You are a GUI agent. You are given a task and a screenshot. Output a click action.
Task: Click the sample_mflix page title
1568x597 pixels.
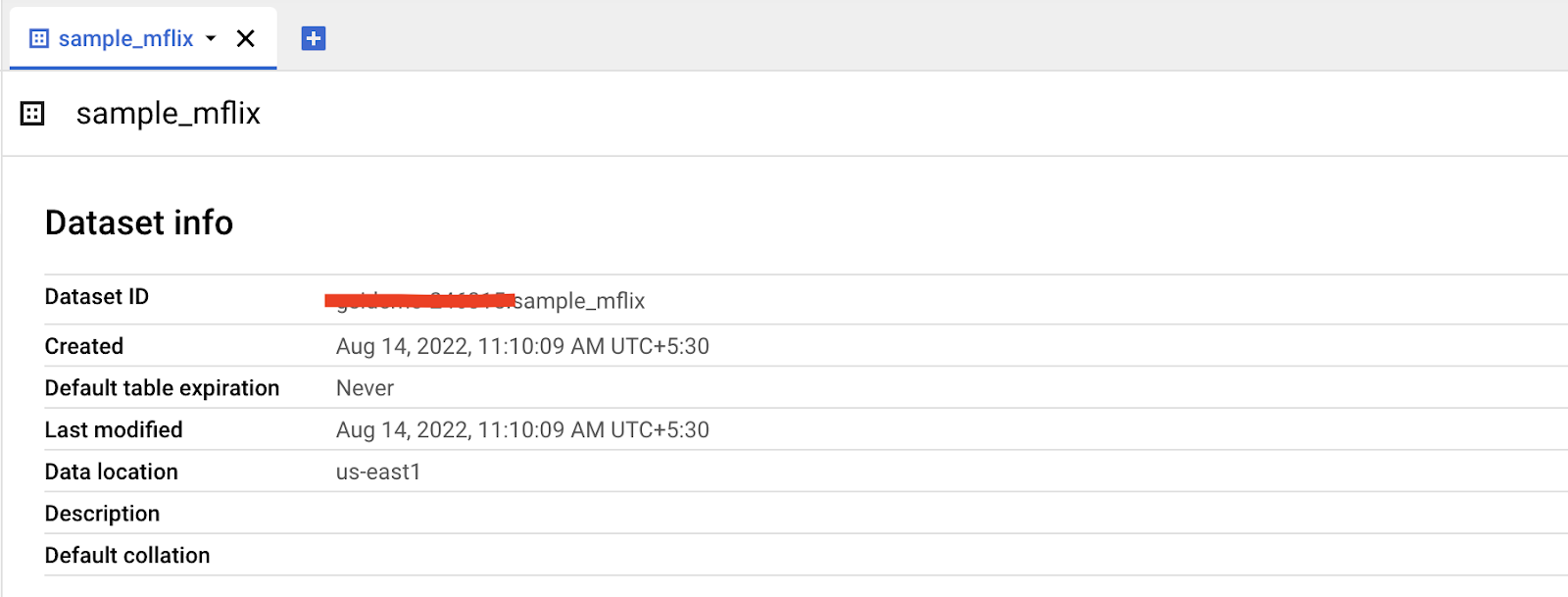pos(167,113)
